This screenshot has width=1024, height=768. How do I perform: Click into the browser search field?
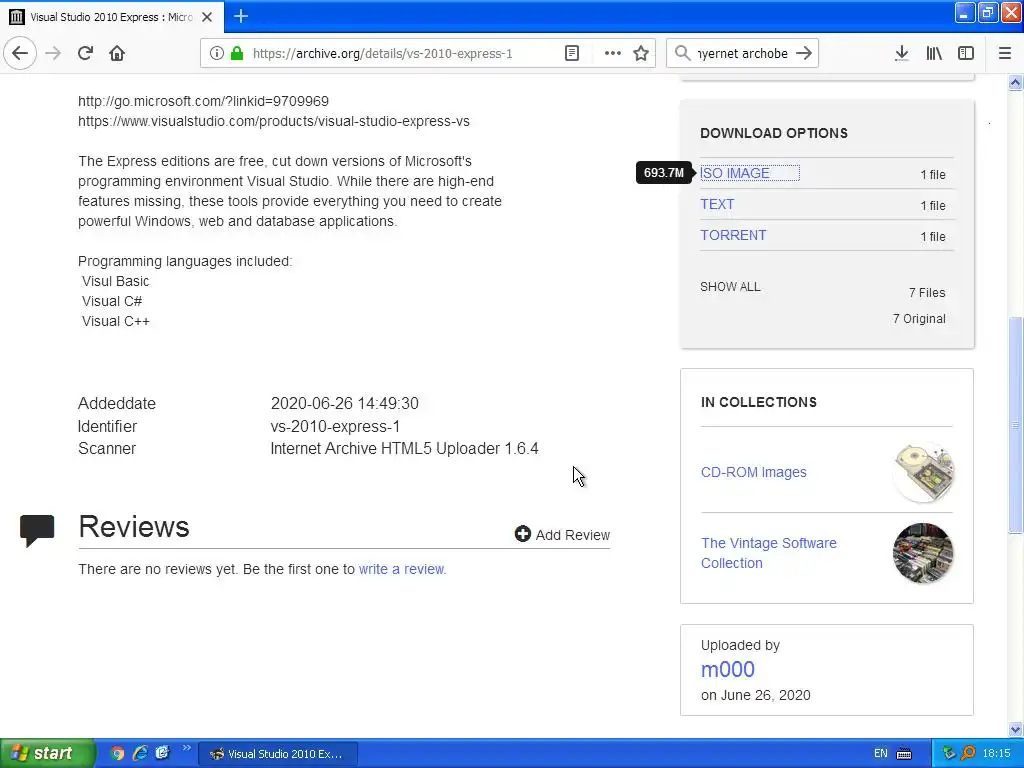743,53
